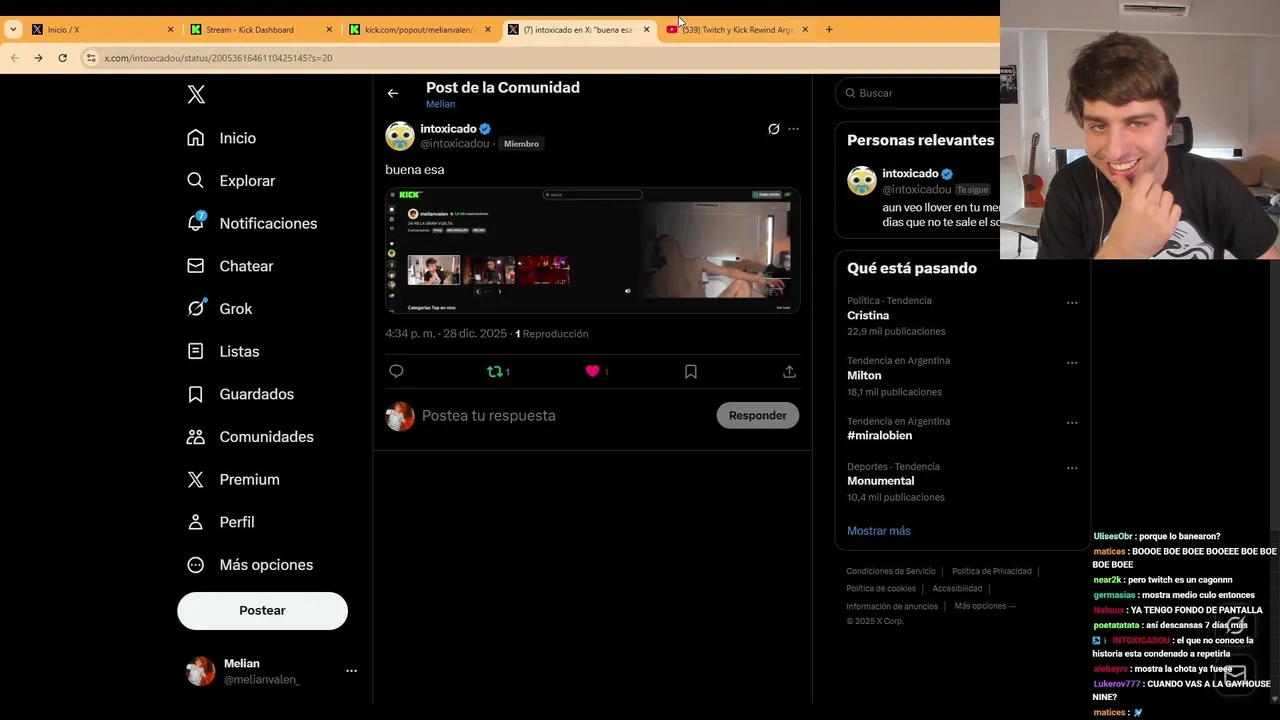Click browser back arrow
Image resolution: width=1280 pixels, height=720 pixels.
(14, 58)
